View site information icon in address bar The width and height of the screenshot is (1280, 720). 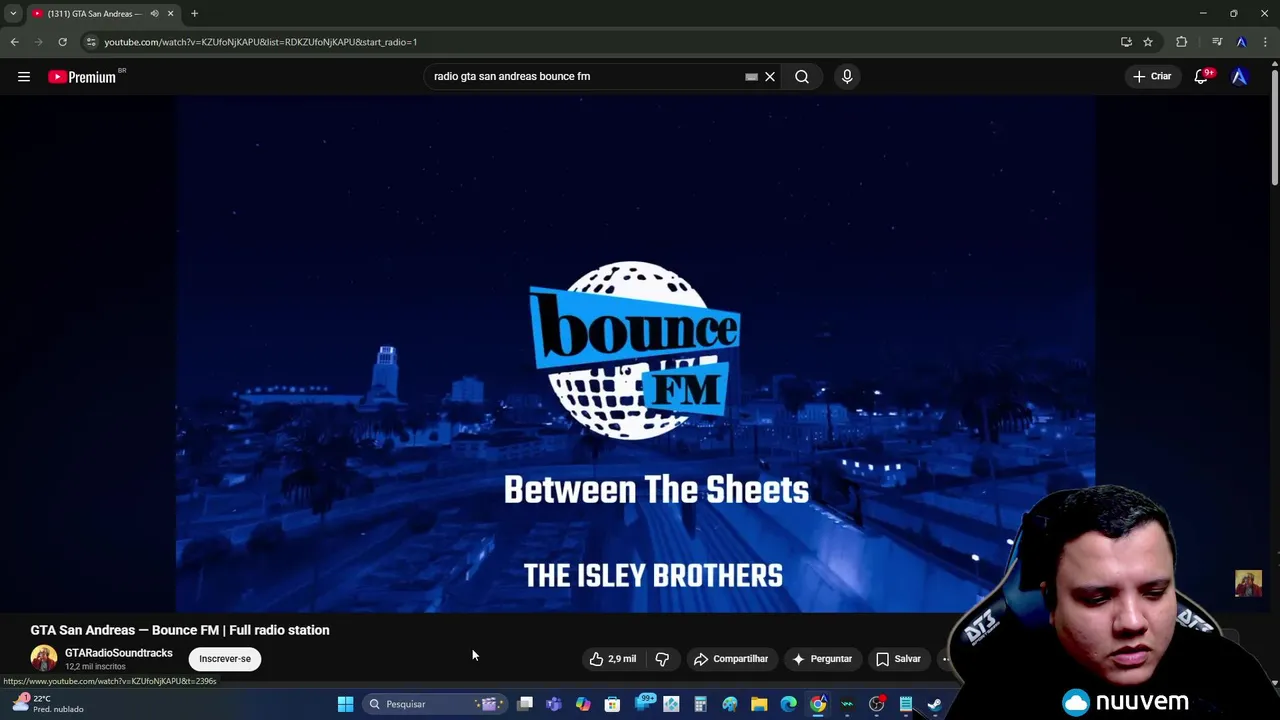(91, 42)
